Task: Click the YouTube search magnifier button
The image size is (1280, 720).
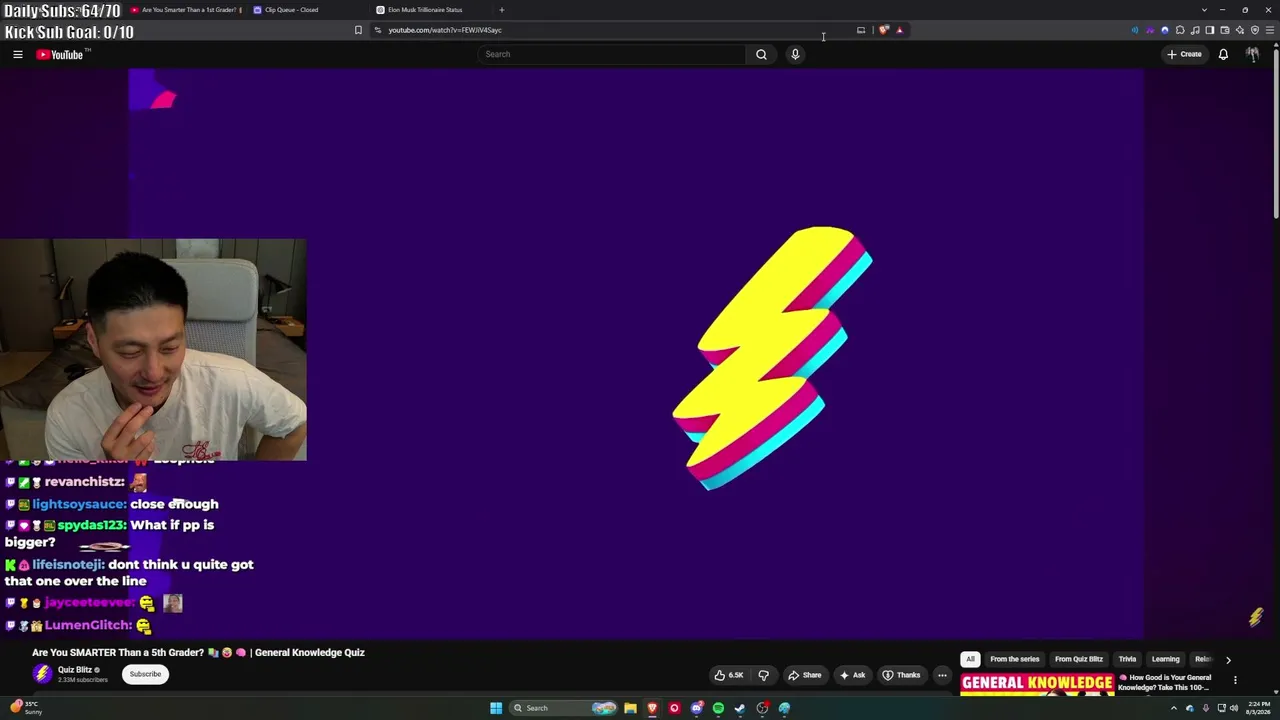Action: (x=761, y=54)
